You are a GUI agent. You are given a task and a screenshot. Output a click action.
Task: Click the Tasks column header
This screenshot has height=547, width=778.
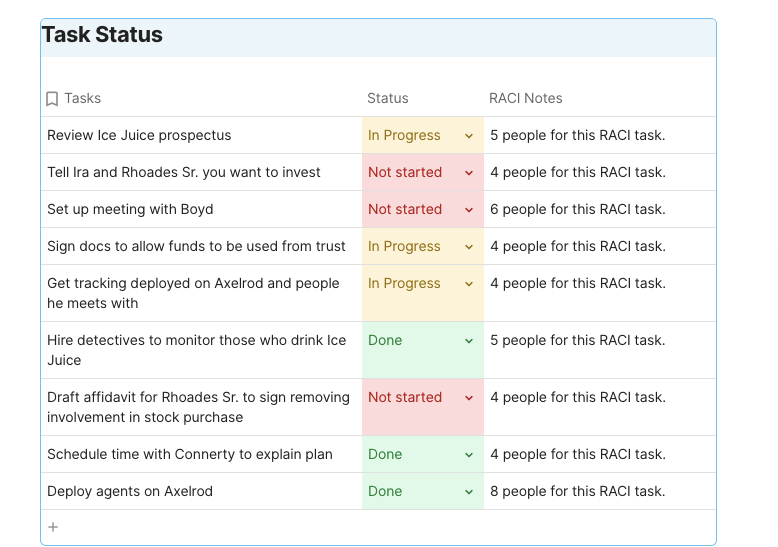(82, 98)
